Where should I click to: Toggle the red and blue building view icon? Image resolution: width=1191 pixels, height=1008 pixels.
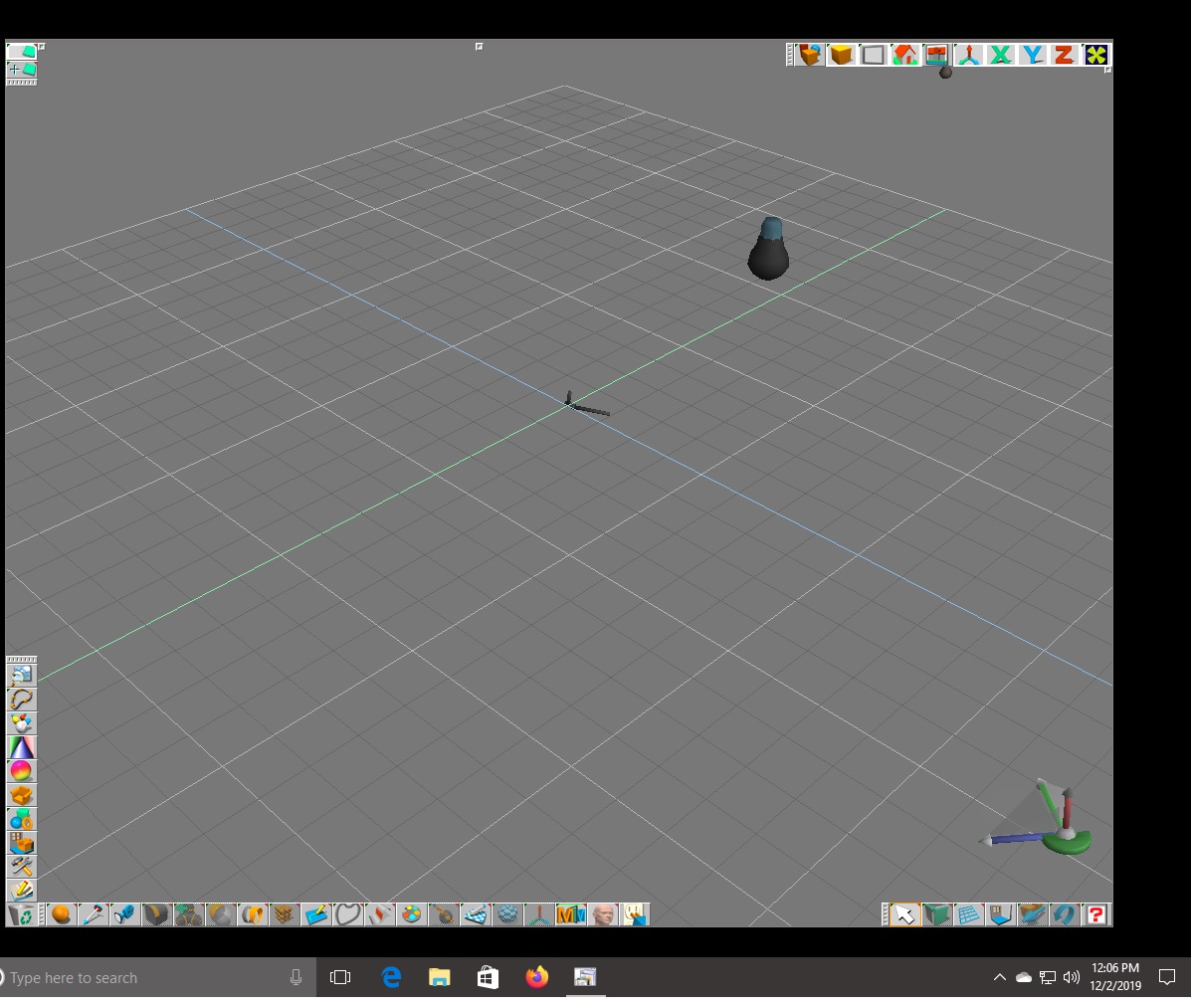pos(937,55)
